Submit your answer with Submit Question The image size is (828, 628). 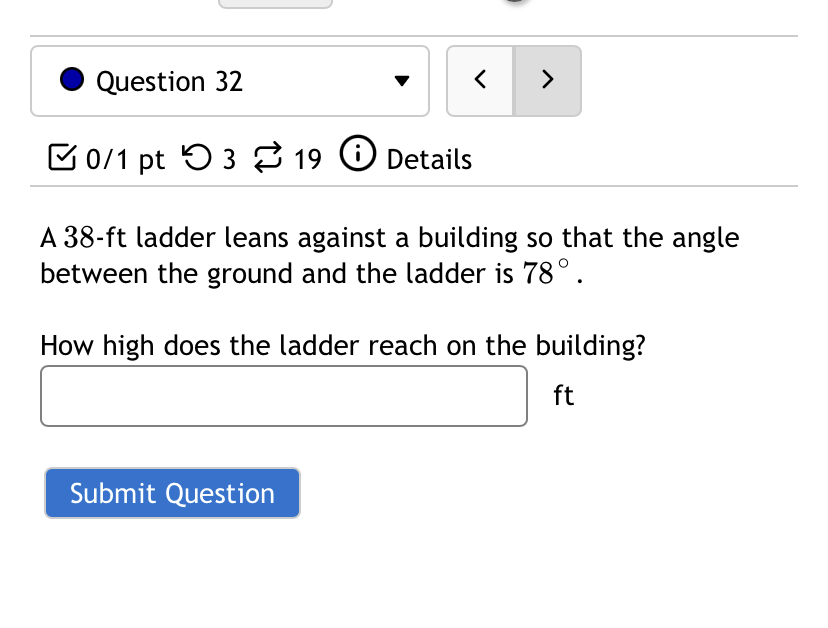click(171, 493)
